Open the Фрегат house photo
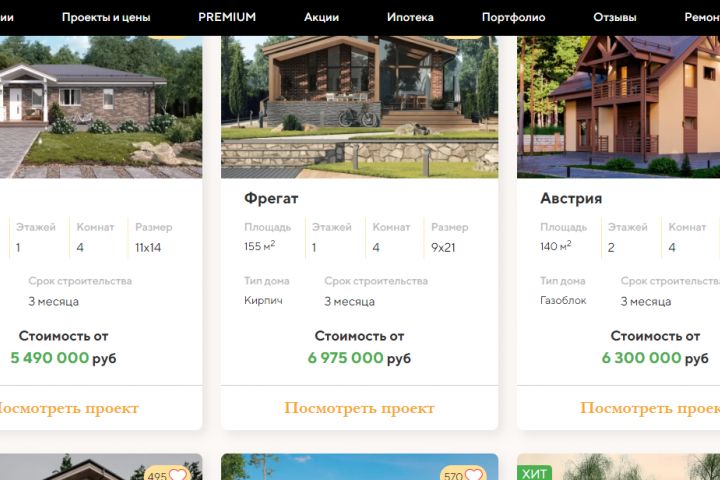The image size is (720, 480). [360, 107]
